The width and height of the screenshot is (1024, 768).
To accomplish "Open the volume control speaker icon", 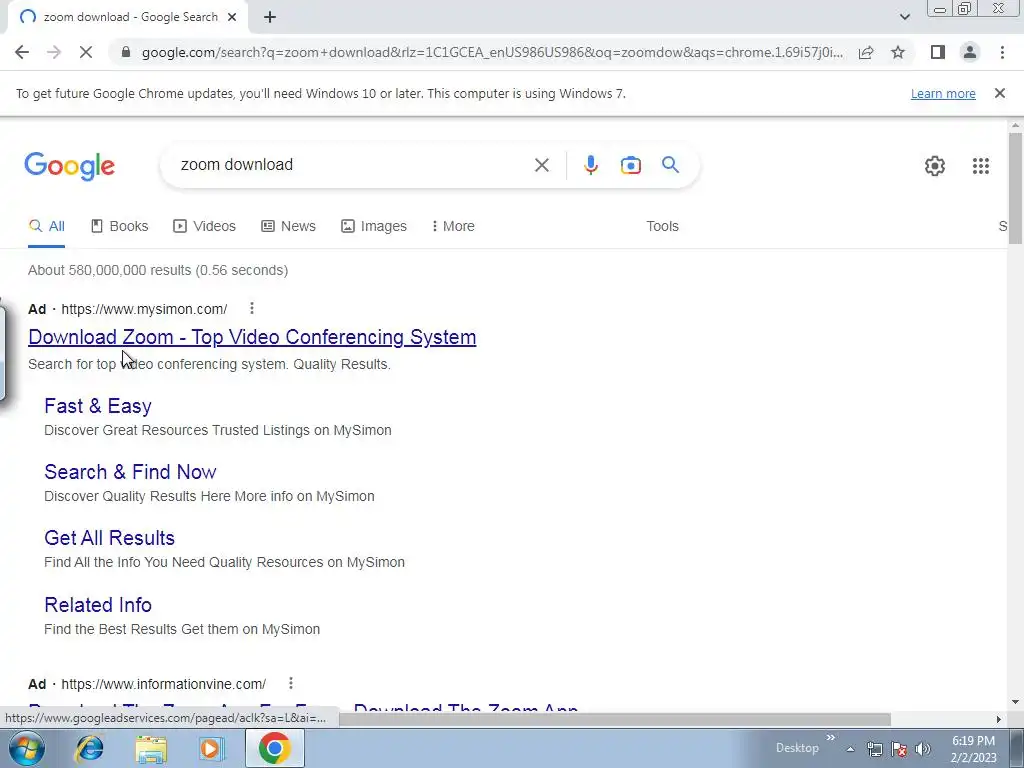I will (x=923, y=749).
